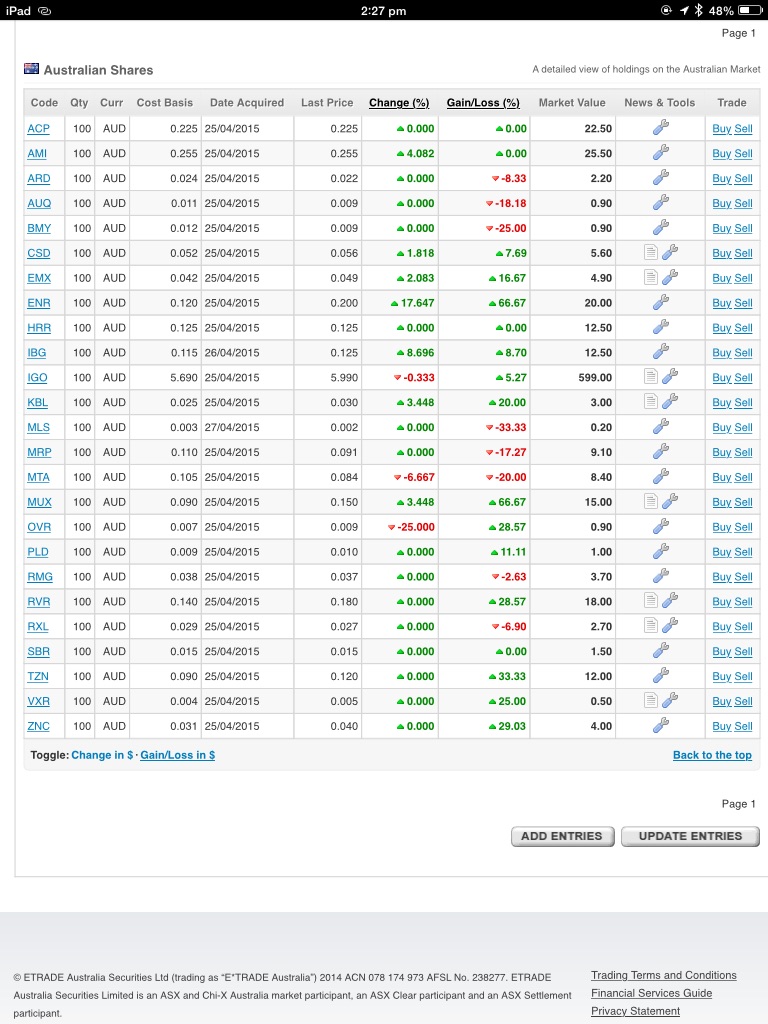768x1024 pixels.
Task: Open tools wrench icon for ZNC row
Action: pos(661,725)
